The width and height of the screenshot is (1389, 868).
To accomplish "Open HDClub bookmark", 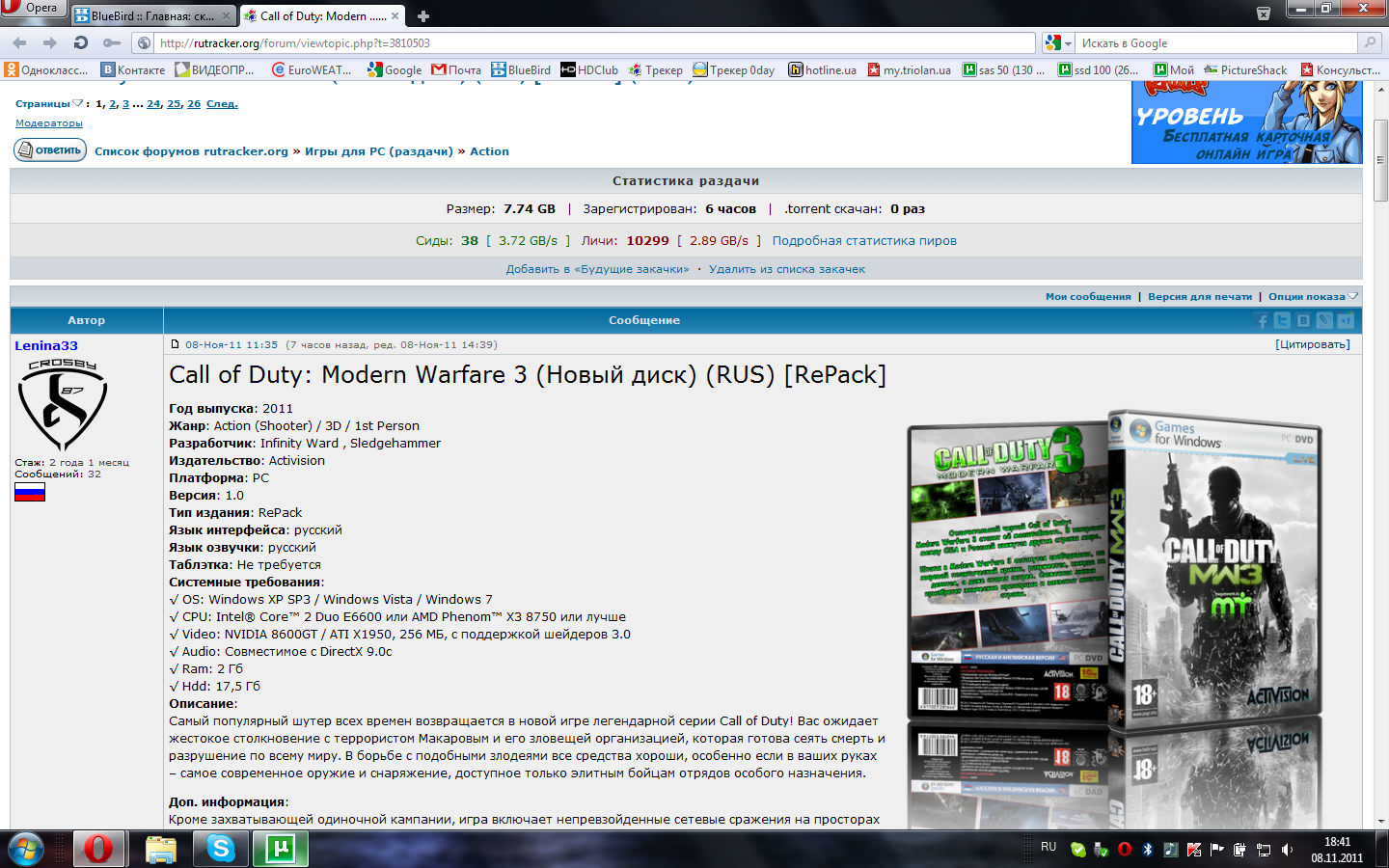I will point(589,69).
